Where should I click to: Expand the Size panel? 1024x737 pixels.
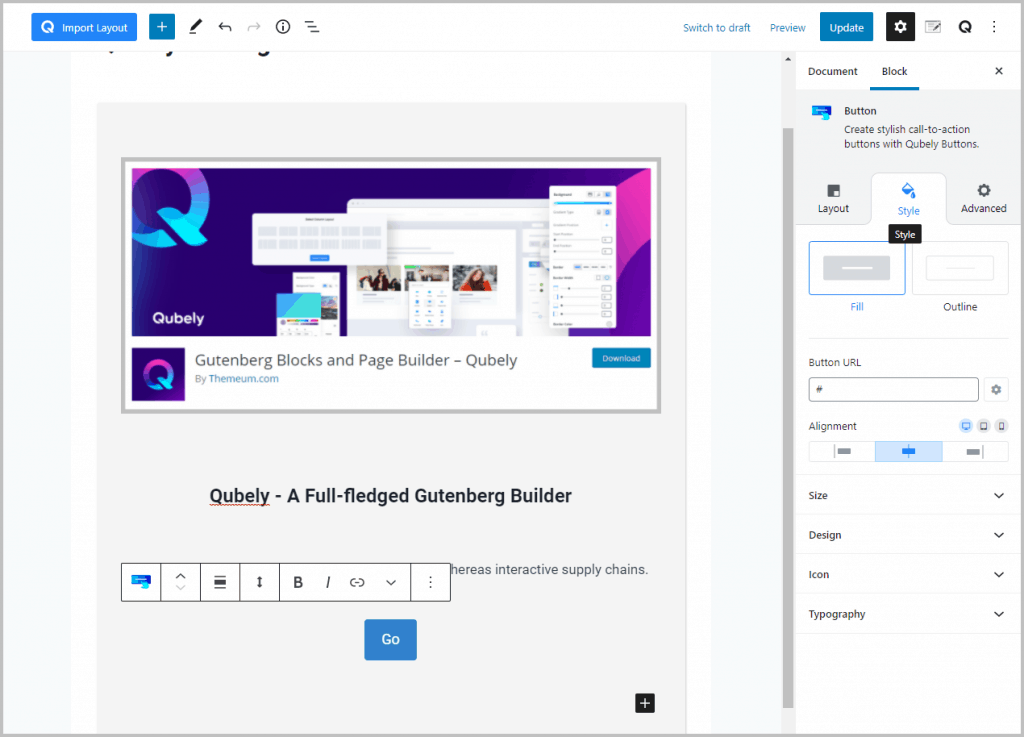pos(906,495)
